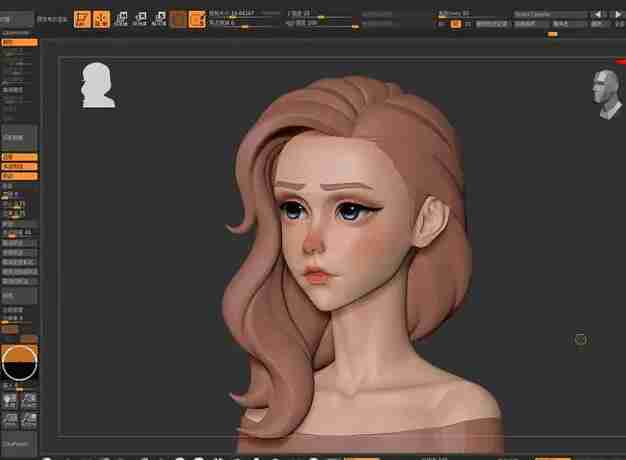This screenshot has height=460, width=626.
Task: Click the white head silhouette thumbnail in viewport
Action: [x=98, y=85]
